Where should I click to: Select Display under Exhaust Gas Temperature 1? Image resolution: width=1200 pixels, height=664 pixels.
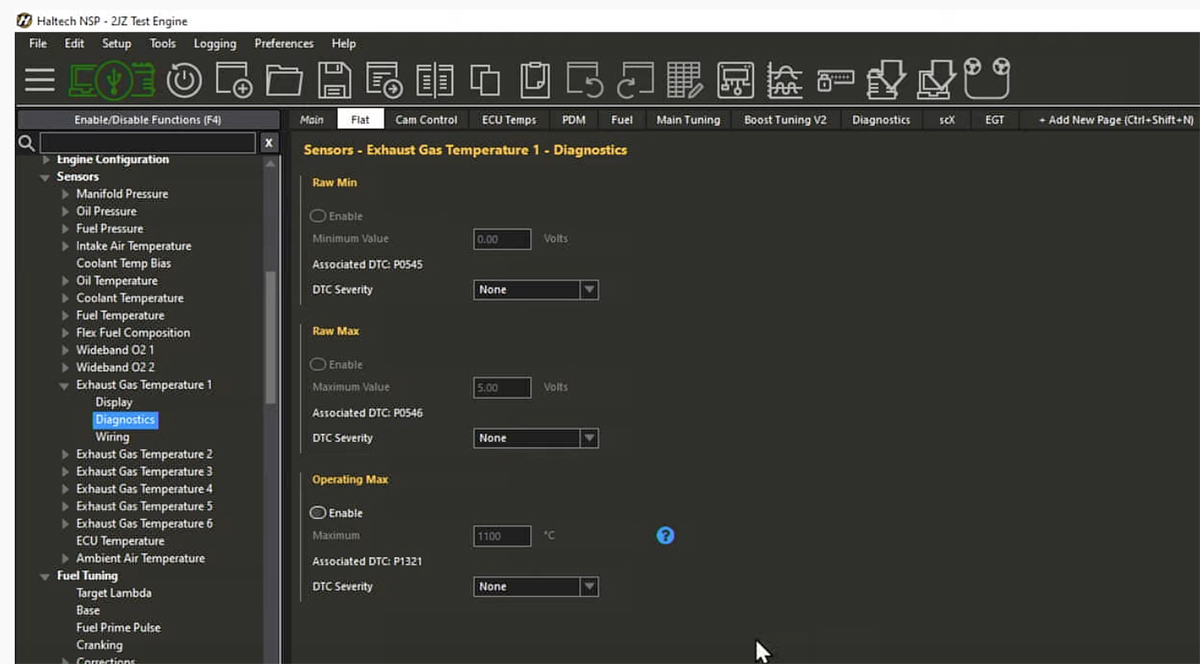114,402
